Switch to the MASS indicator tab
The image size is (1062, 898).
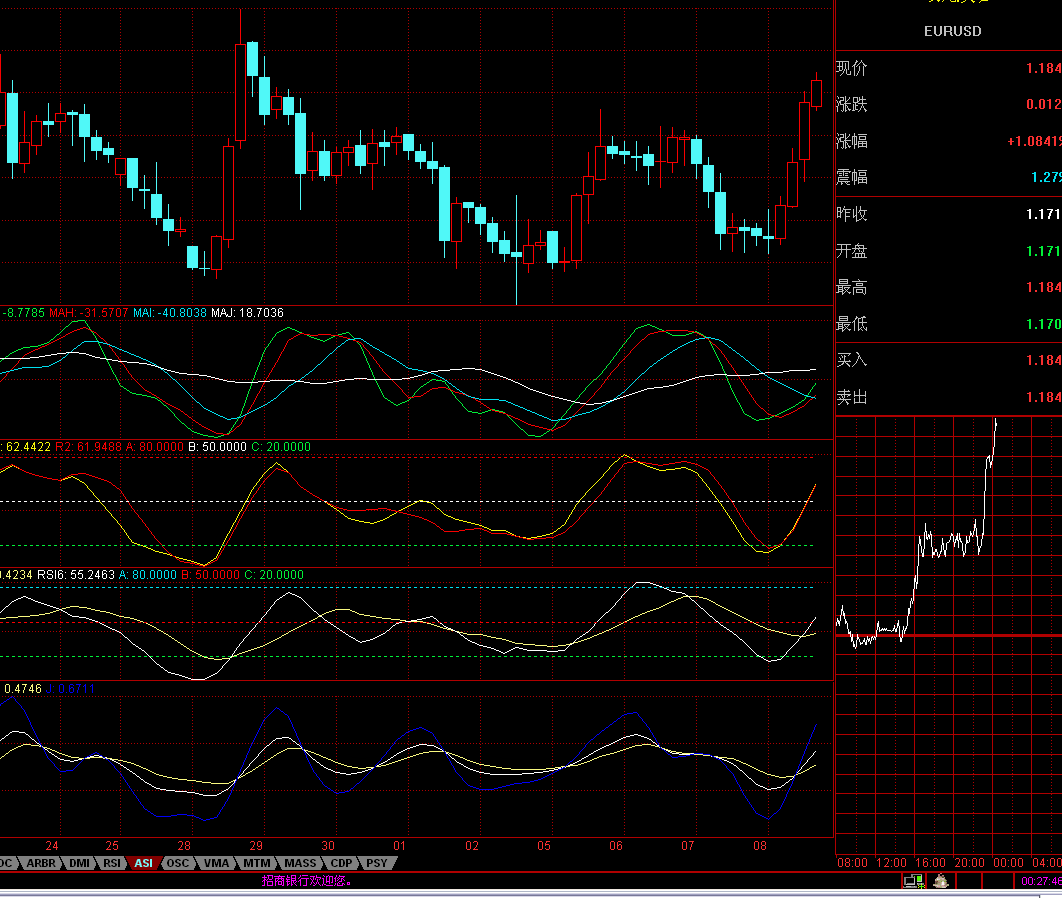pos(300,863)
